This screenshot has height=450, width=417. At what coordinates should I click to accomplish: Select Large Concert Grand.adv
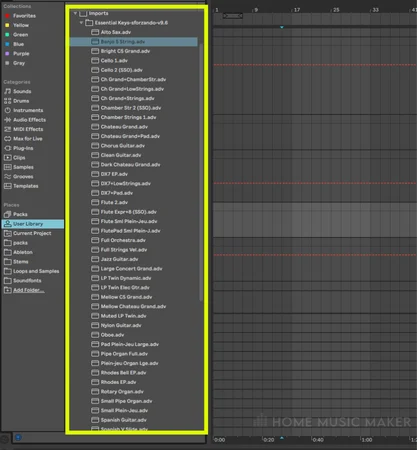click(131, 269)
